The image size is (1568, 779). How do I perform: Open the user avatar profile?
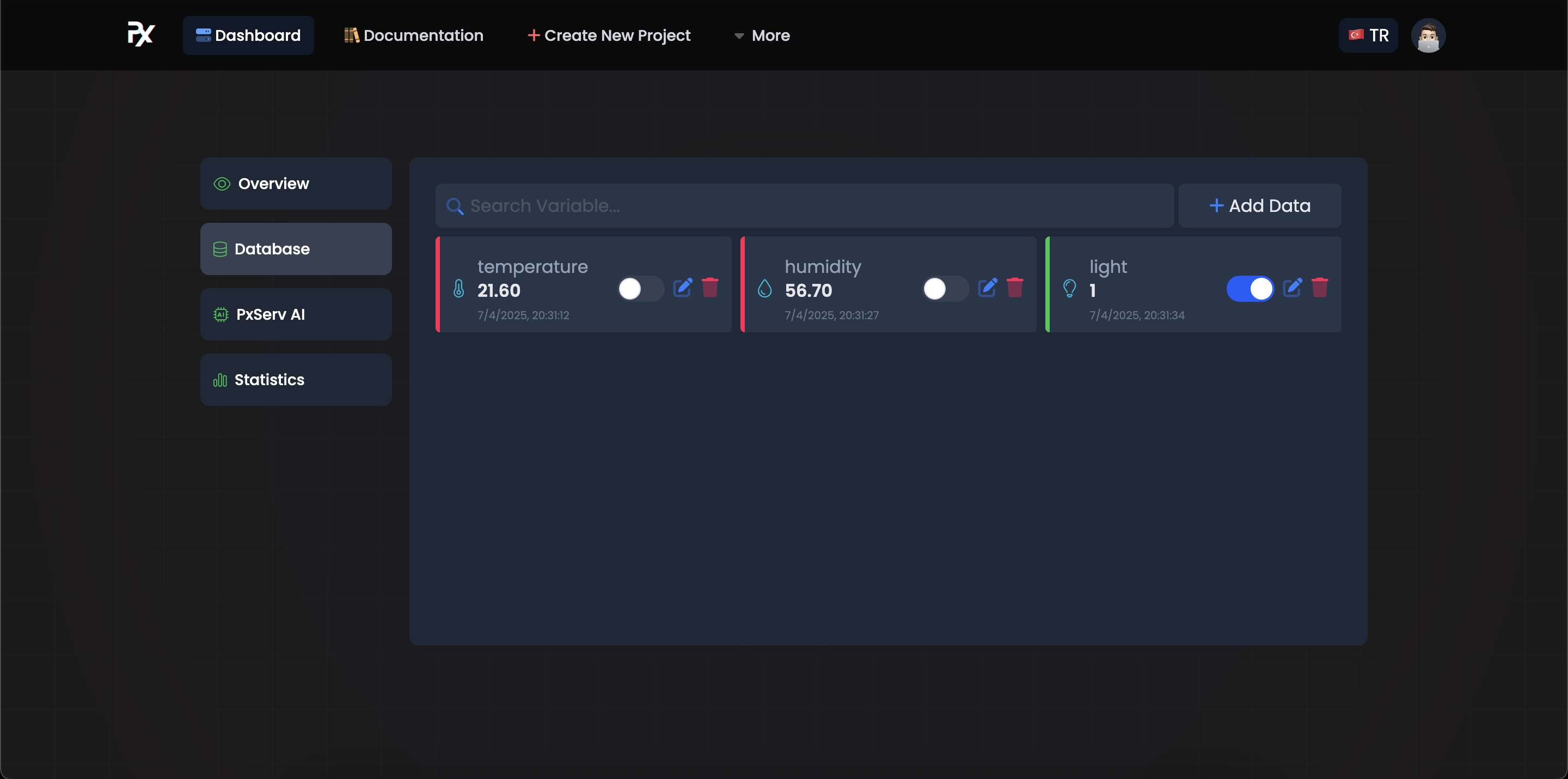click(x=1428, y=35)
